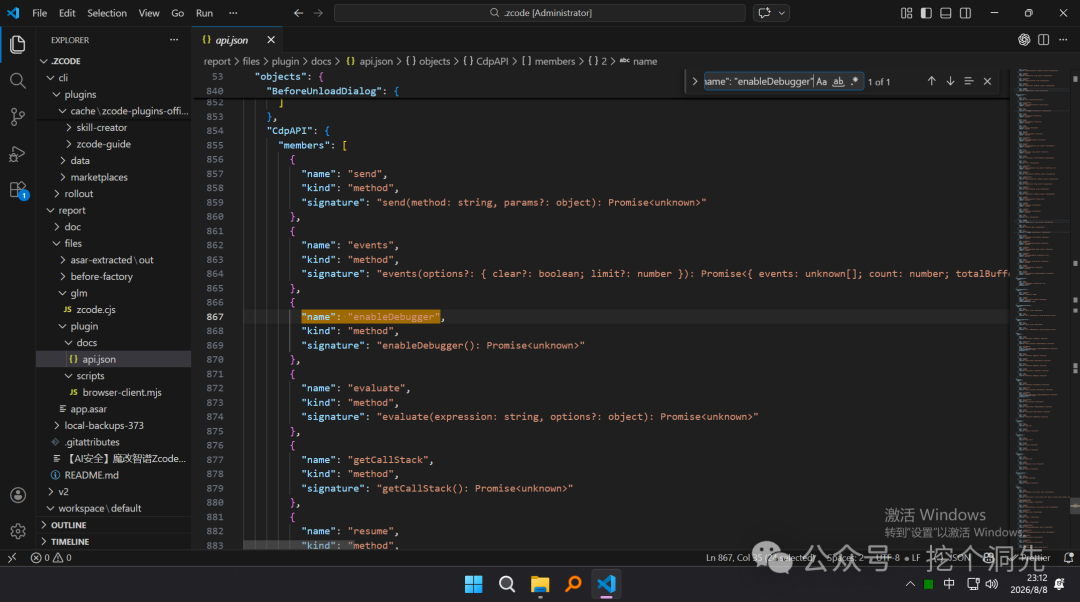Screen dimensions: 1080x602
Task: Open the Selection menu
Action: click(x=107, y=13)
